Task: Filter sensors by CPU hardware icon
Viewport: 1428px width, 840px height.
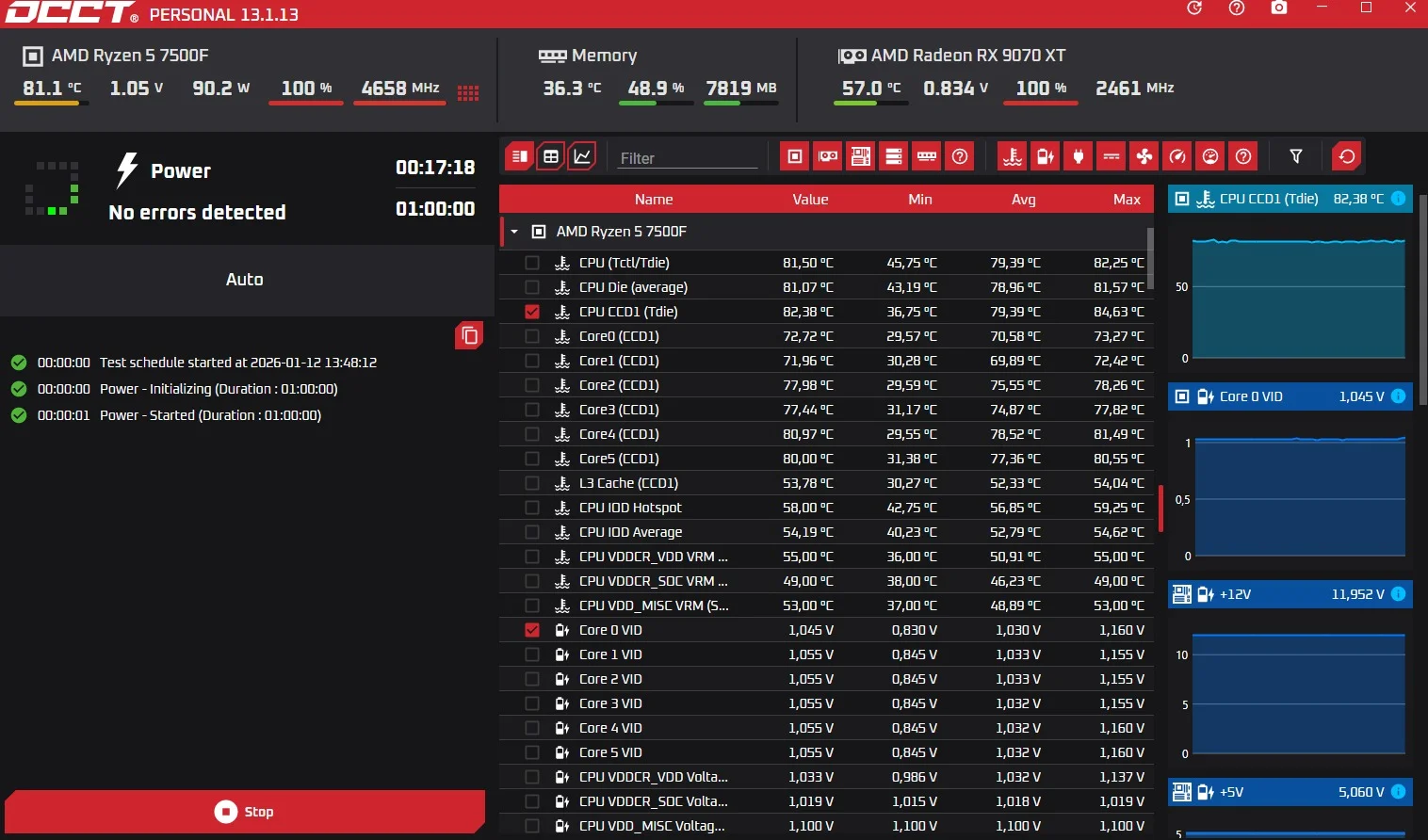Action: 795,156
